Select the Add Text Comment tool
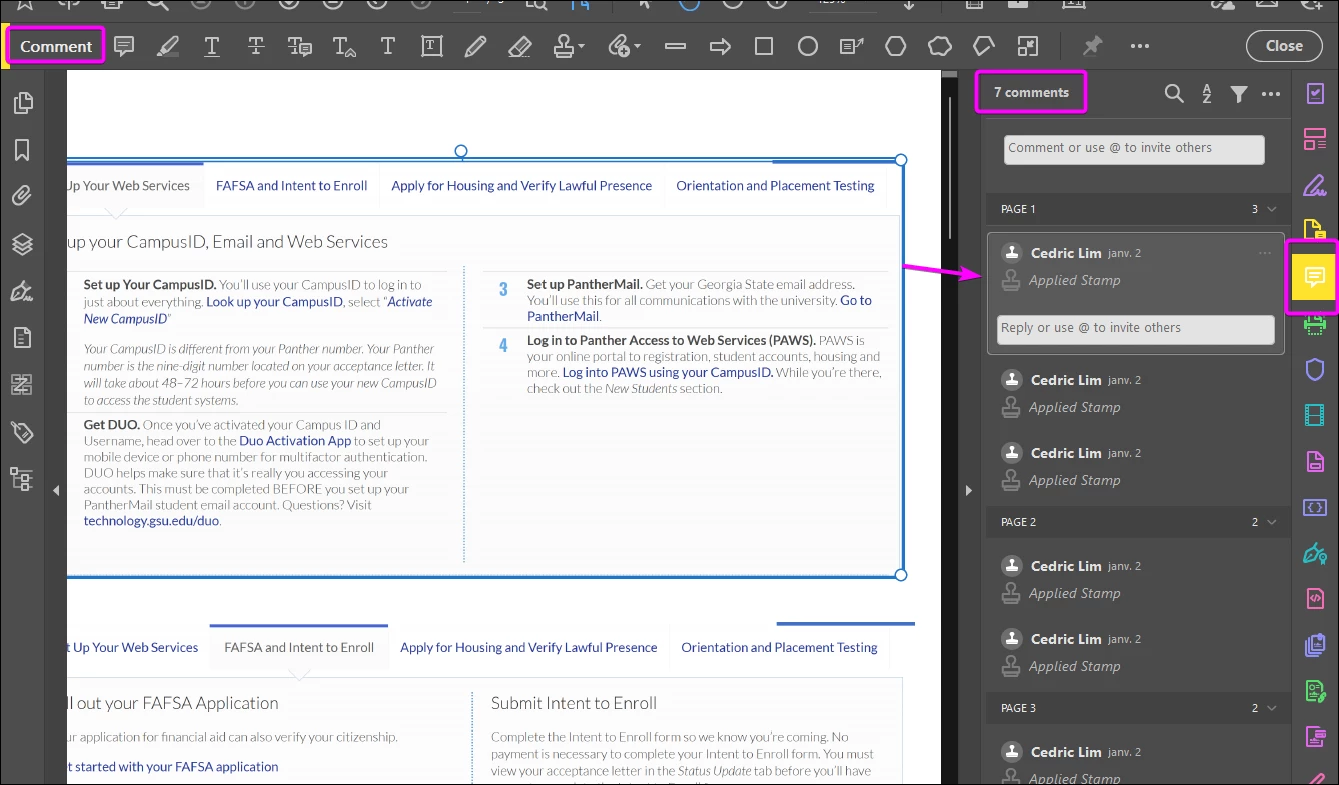This screenshot has width=1339, height=785. click(x=388, y=46)
